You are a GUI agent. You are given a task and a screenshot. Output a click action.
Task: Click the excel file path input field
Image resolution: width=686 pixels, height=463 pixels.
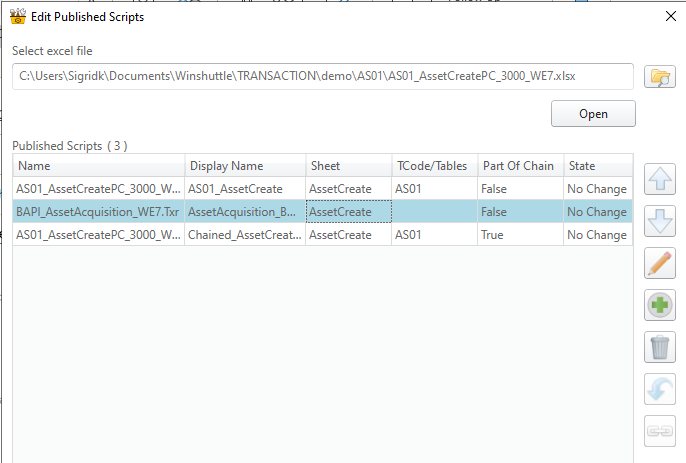[323, 77]
